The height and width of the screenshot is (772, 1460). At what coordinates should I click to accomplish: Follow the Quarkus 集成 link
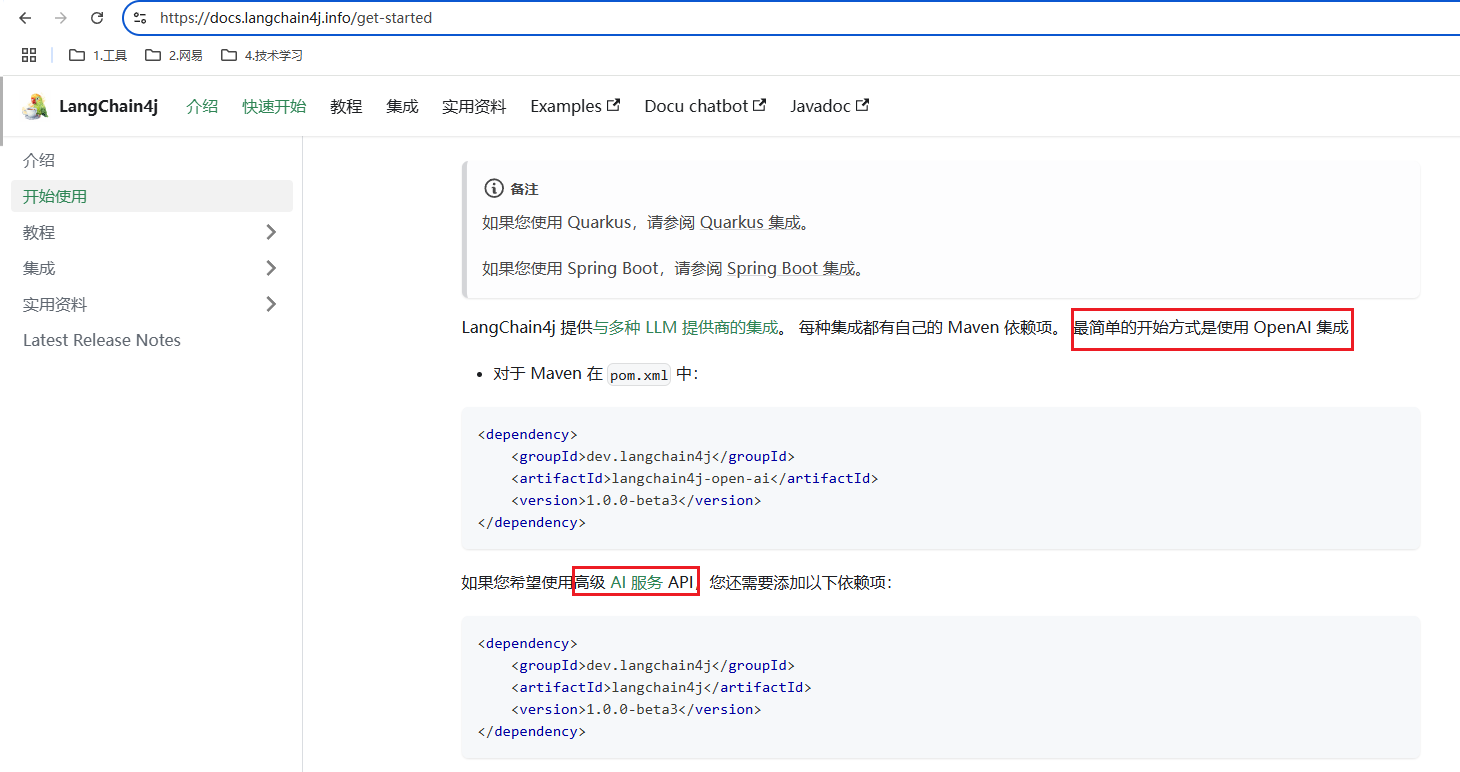pyautogui.click(x=750, y=222)
